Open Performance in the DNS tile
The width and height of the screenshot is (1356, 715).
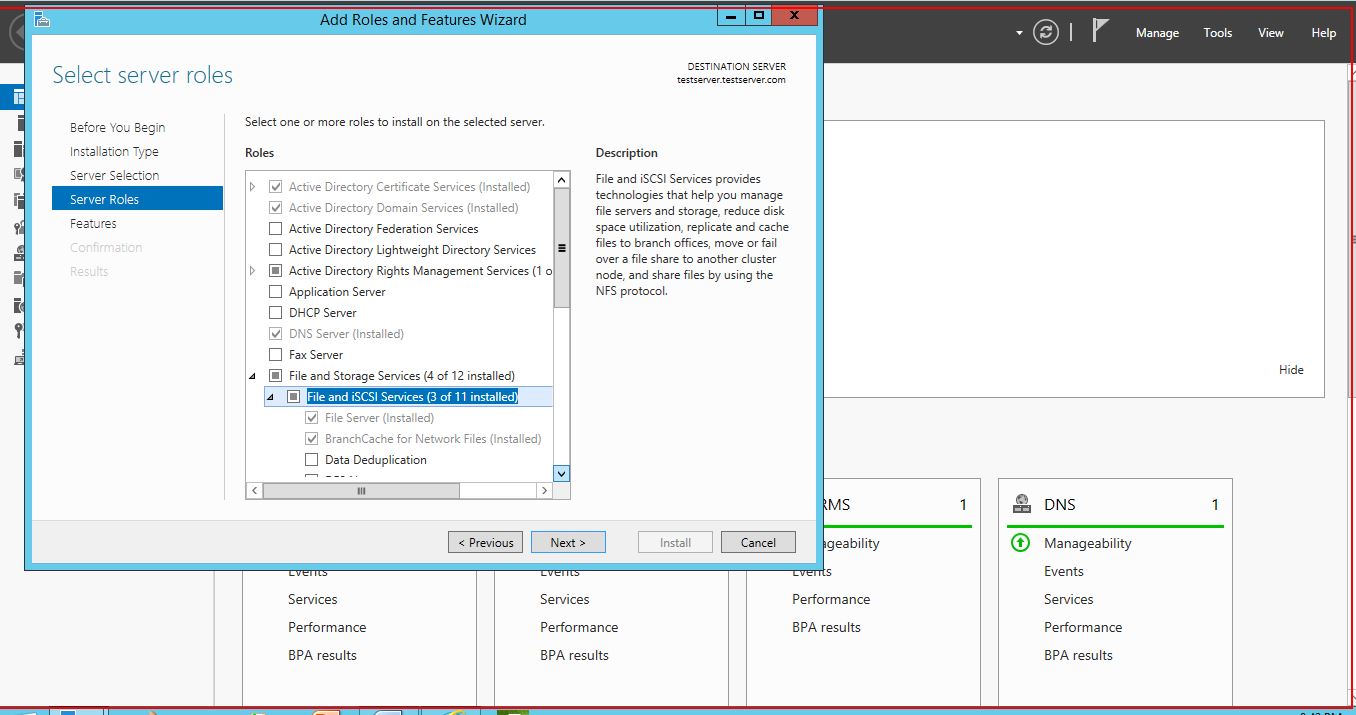pos(1083,628)
